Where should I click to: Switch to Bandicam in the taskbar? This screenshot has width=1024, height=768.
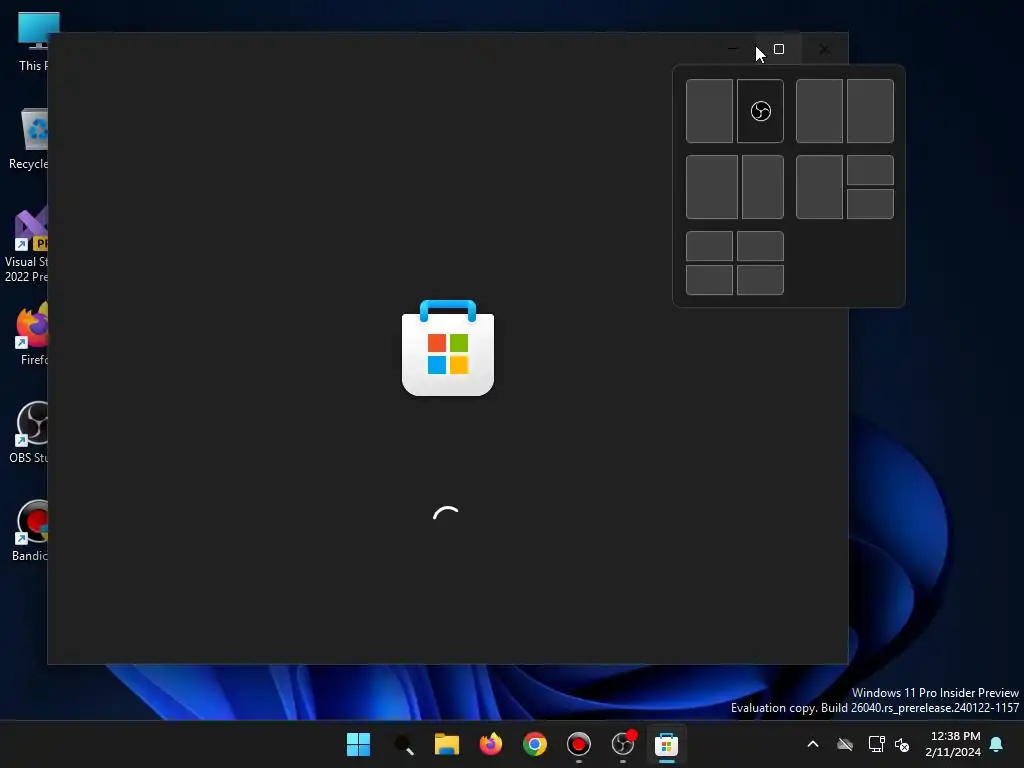click(579, 744)
